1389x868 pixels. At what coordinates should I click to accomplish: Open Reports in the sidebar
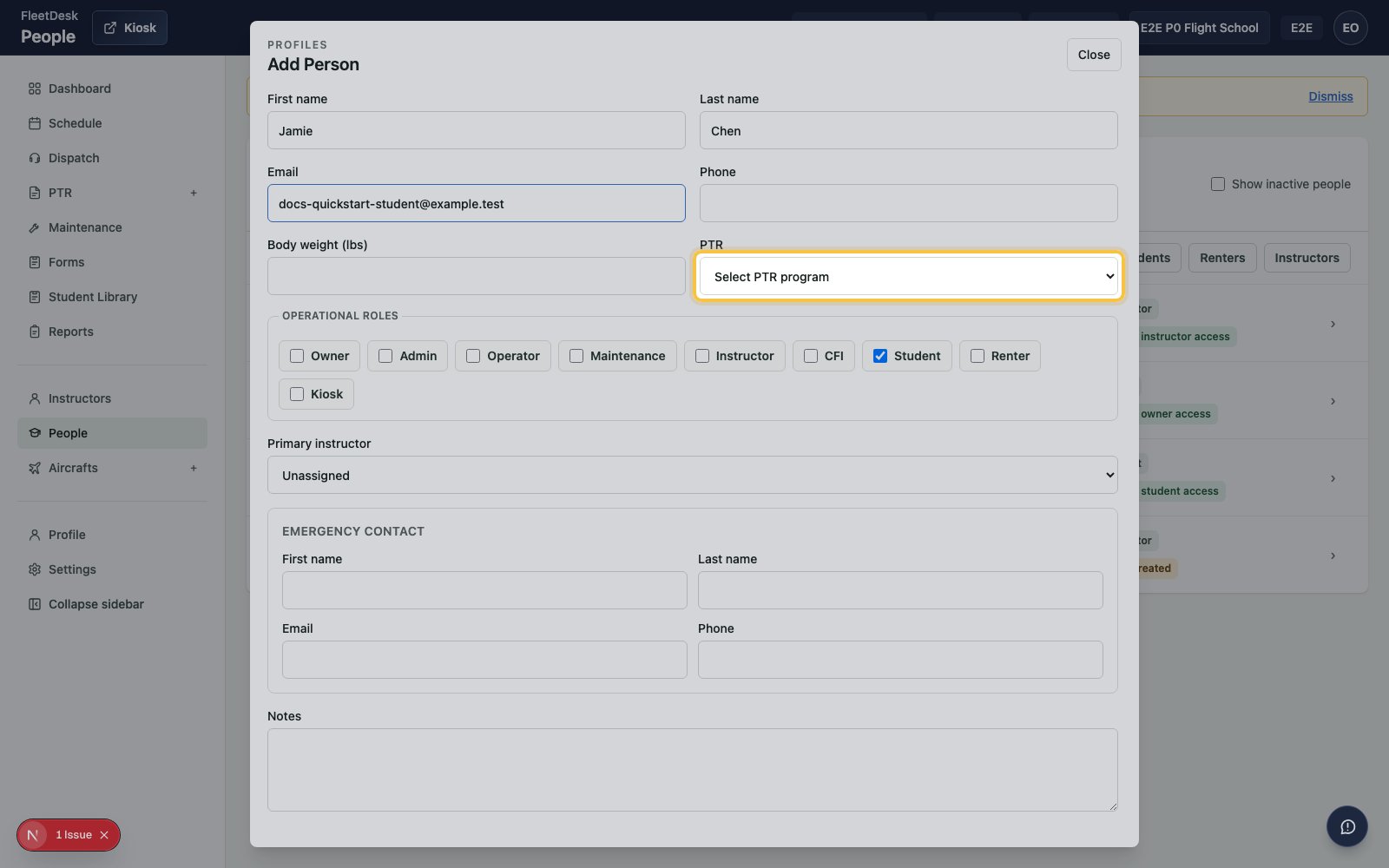(112, 332)
